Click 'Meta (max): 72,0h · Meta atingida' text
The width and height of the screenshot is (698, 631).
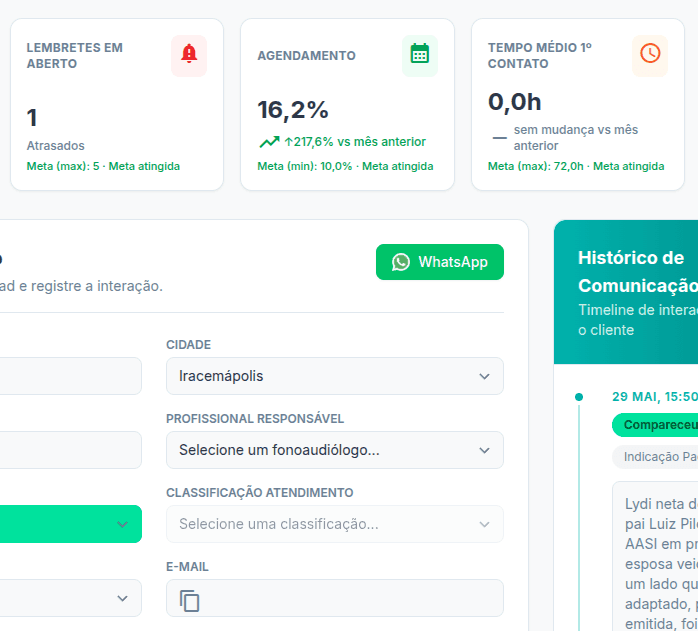[x=576, y=166]
